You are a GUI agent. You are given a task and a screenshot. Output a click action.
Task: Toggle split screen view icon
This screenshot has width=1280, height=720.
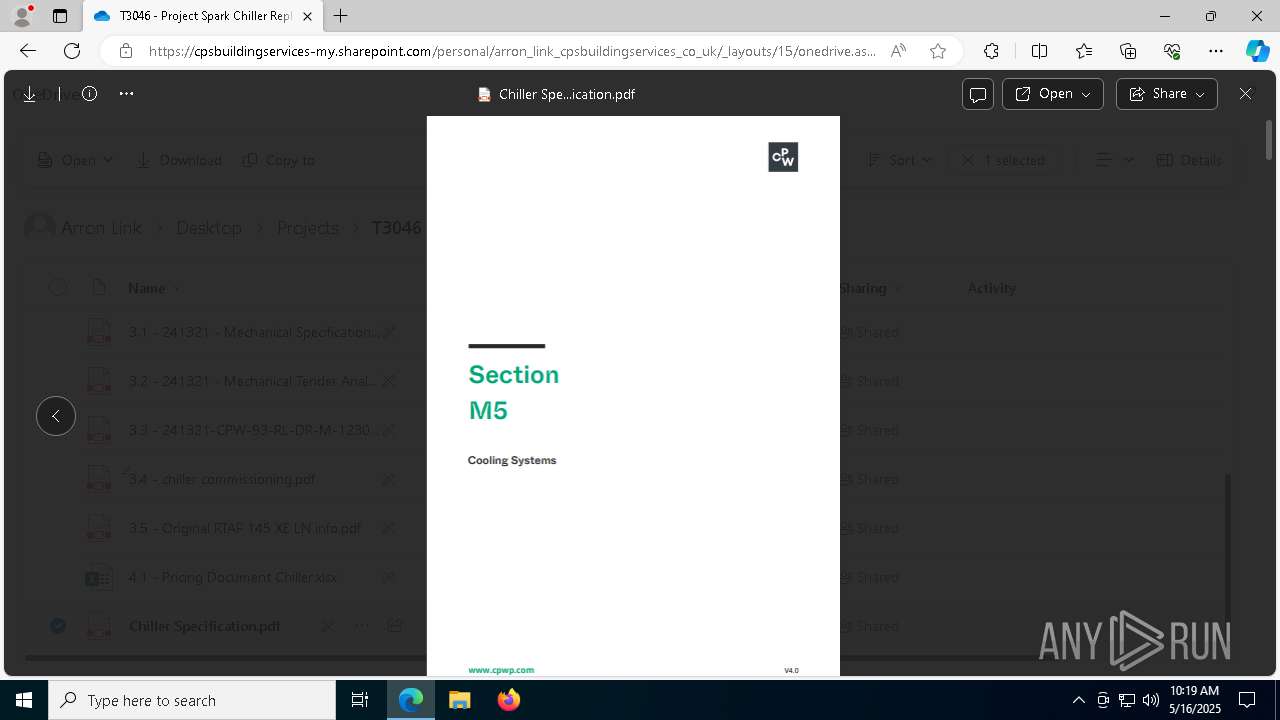point(1039,51)
